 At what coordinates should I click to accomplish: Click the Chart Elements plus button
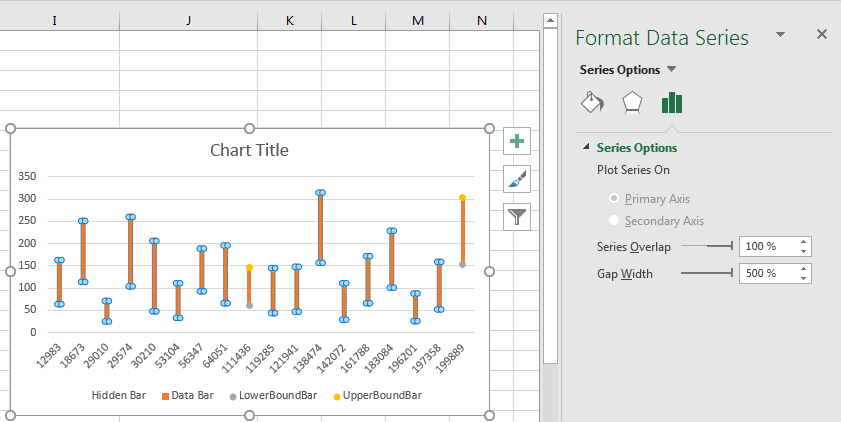pyautogui.click(x=517, y=141)
